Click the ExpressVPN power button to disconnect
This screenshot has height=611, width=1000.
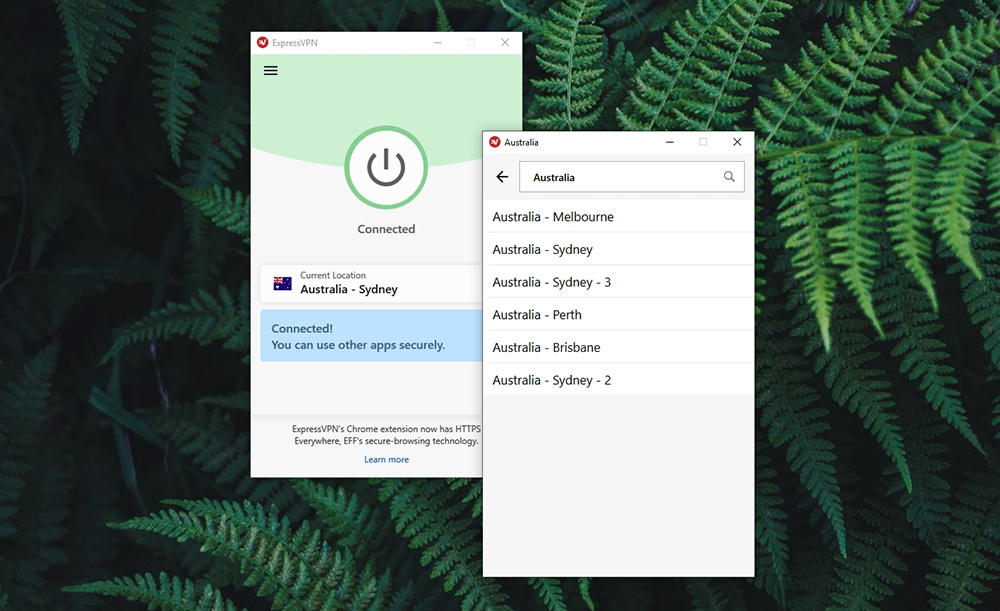(x=386, y=168)
